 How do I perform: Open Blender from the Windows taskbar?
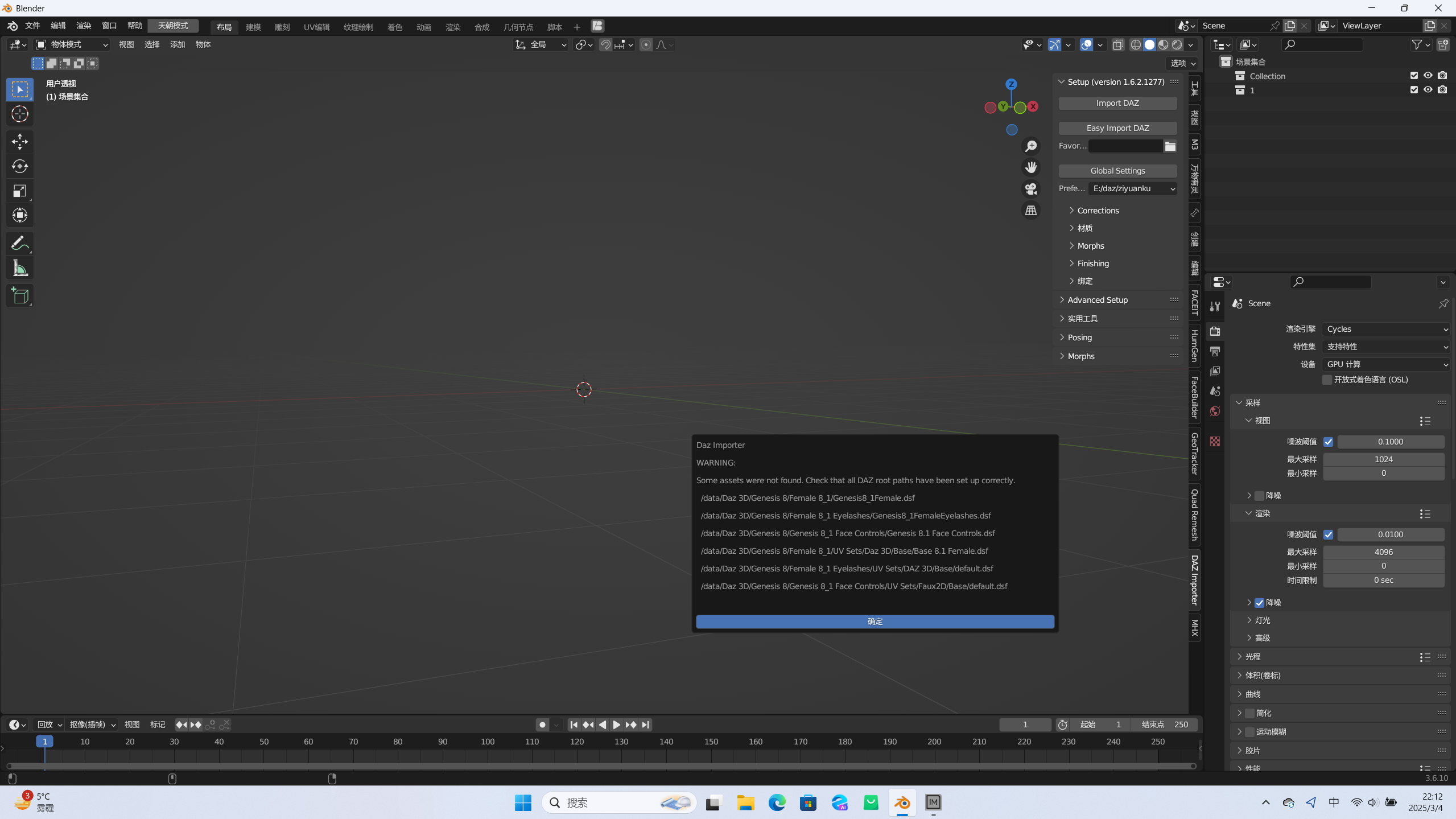pyautogui.click(x=902, y=802)
